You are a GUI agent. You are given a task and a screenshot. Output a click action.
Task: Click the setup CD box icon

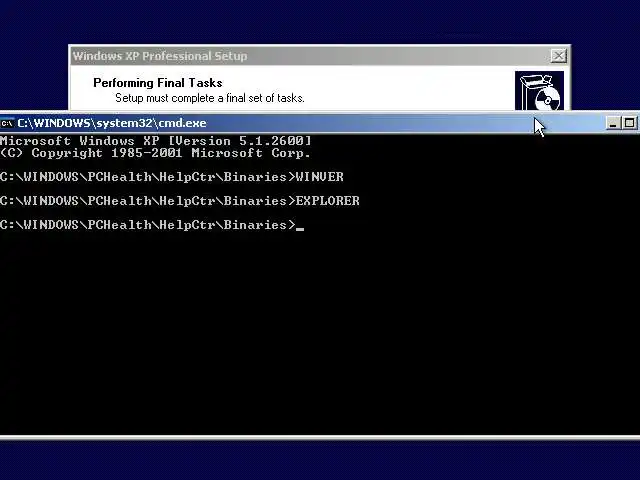coord(539,91)
